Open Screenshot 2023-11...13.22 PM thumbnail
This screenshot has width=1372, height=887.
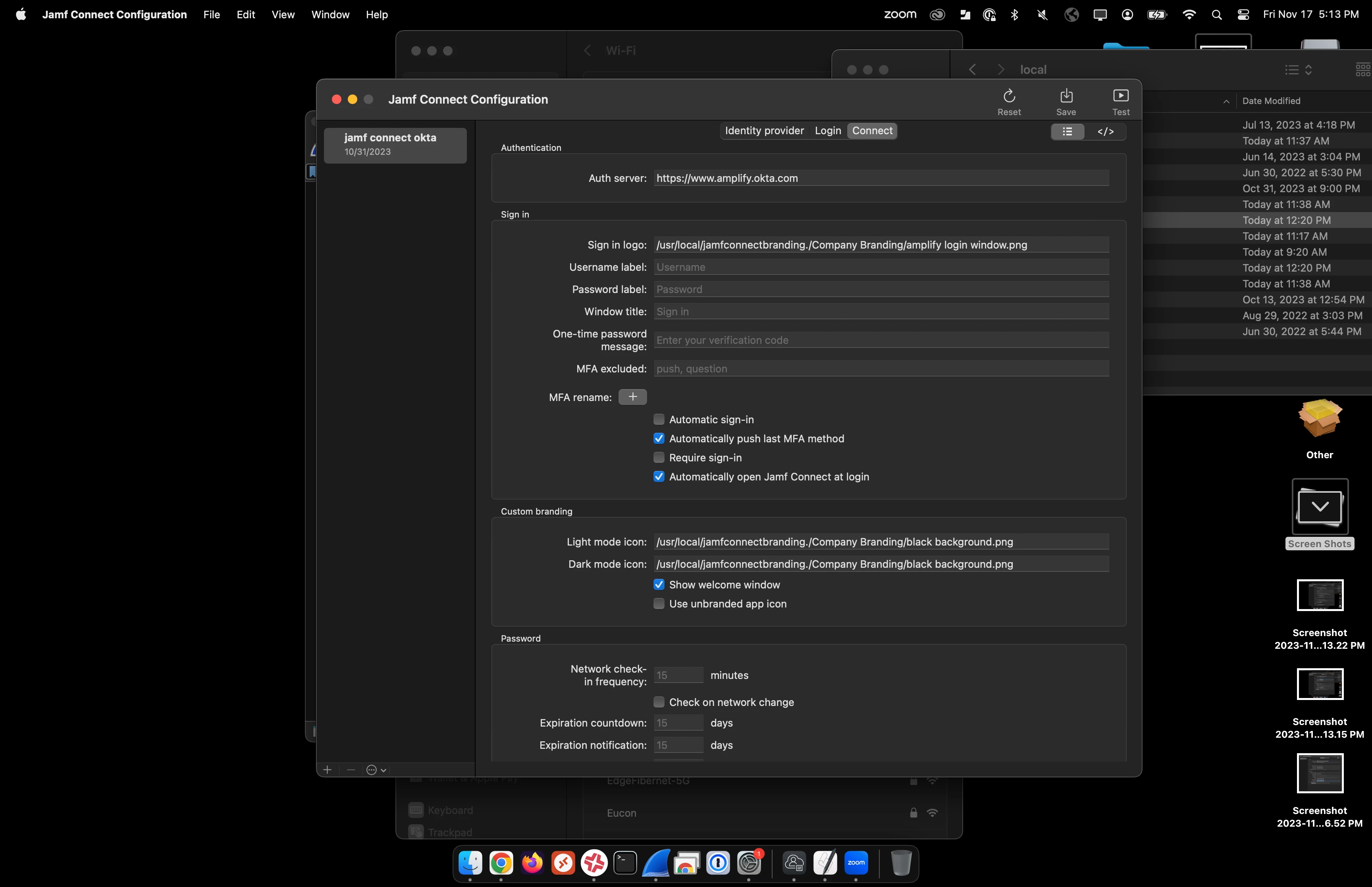1320,595
